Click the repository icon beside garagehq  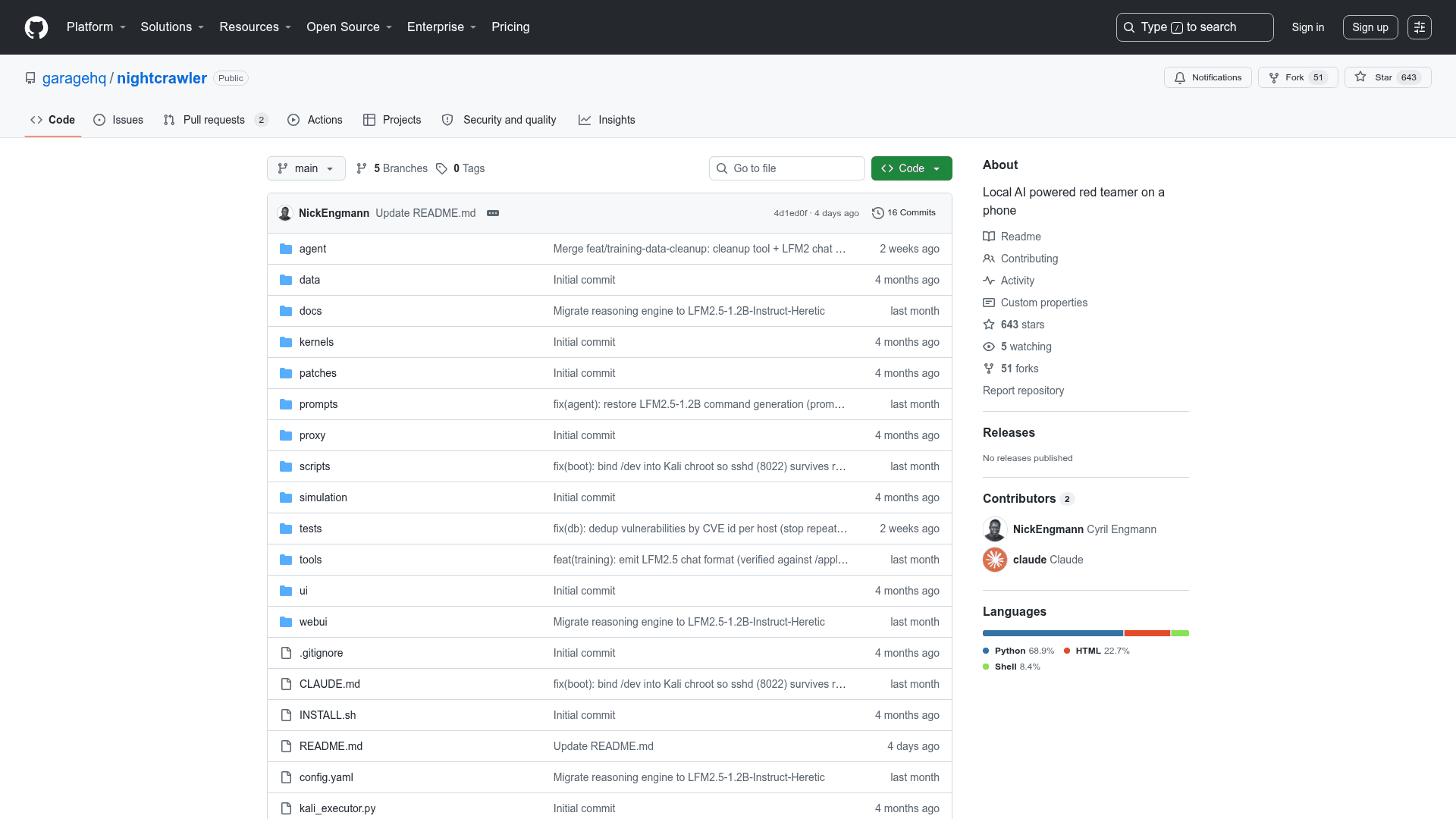tap(30, 78)
